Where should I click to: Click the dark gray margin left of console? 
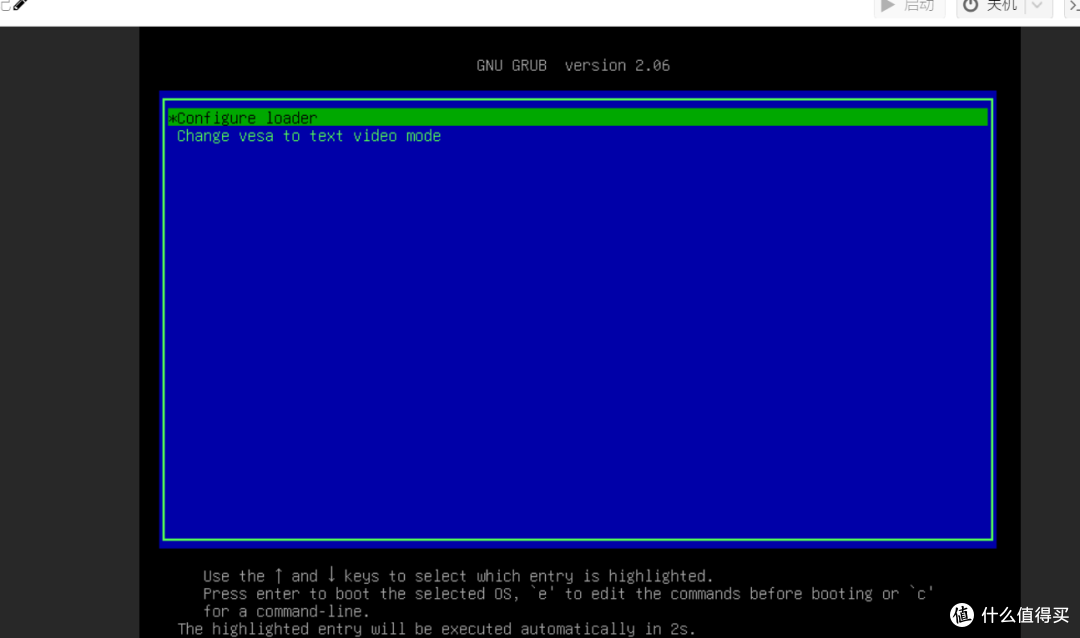pos(68,330)
